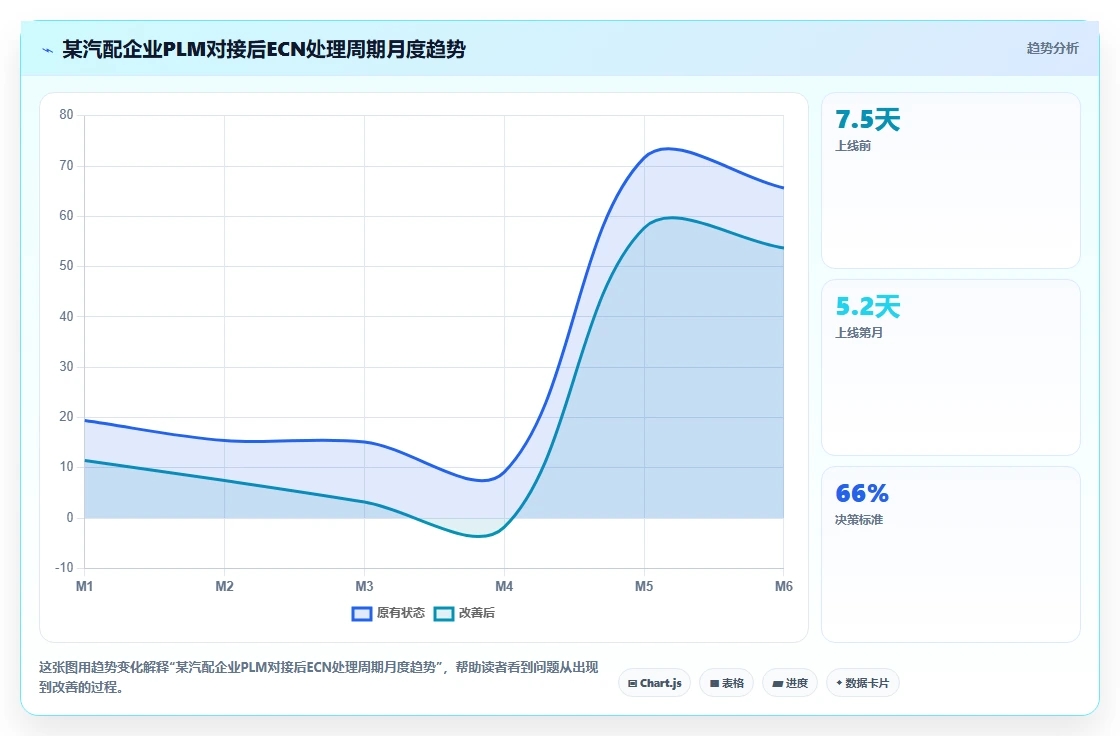Click the M2 x-axis label
Screen dimensions: 1120x736
pyautogui.click(x=224, y=587)
